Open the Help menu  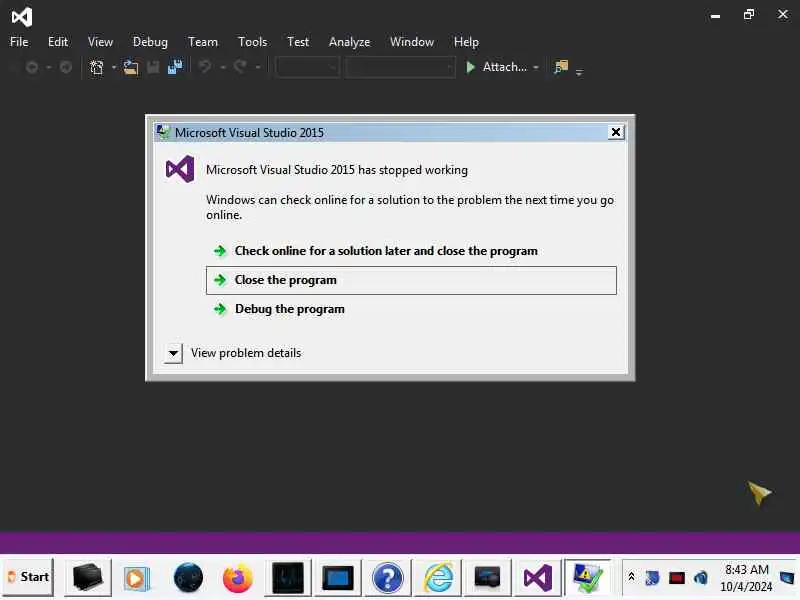point(466,42)
